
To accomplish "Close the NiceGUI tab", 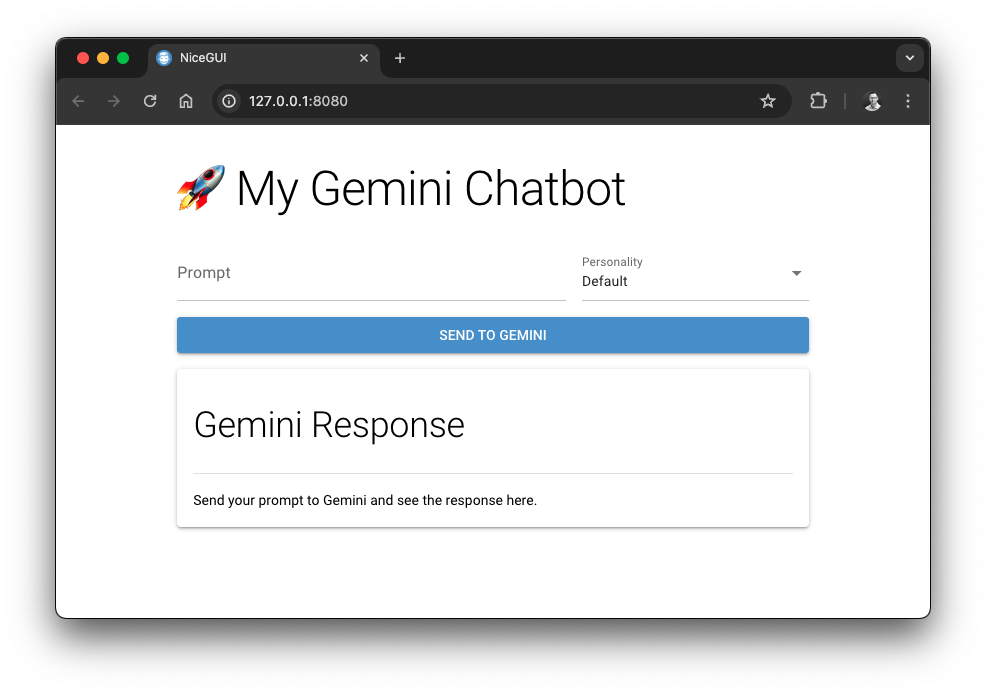I will (x=364, y=58).
